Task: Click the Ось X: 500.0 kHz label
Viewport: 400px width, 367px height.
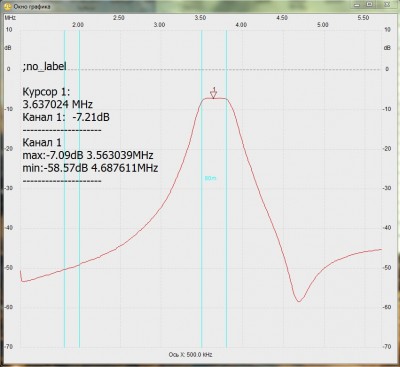Action: (190, 355)
